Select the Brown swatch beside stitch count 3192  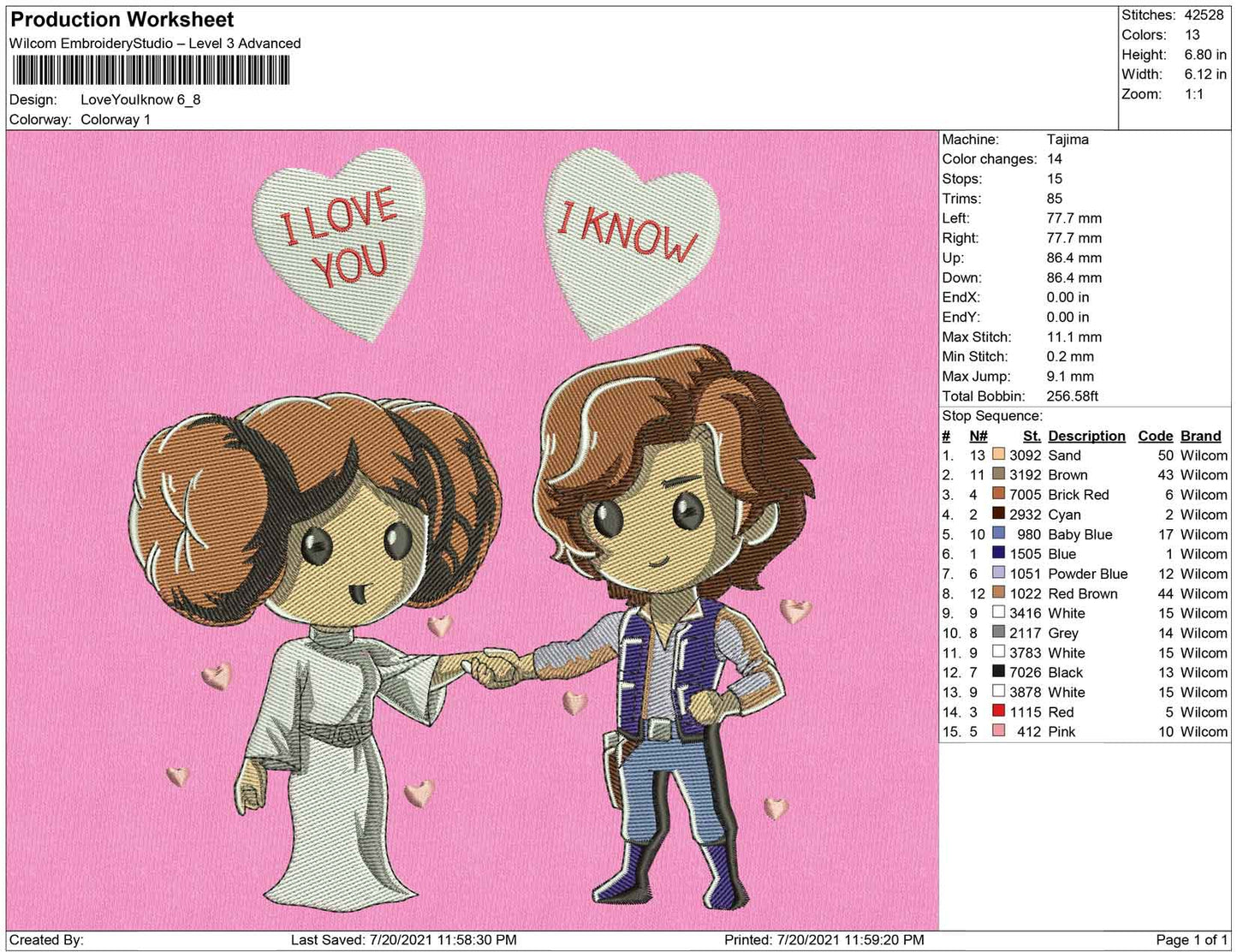click(x=998, y=475)
